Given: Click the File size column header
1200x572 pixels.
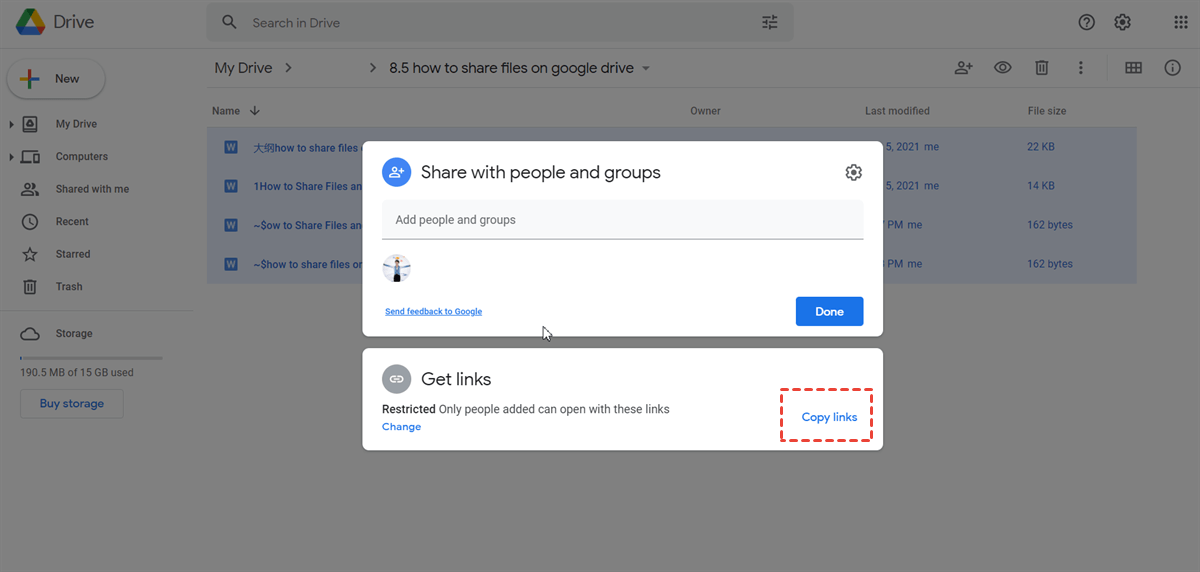Looking at the screenshot, I should pyautogui.click(x=1047, y=111).
